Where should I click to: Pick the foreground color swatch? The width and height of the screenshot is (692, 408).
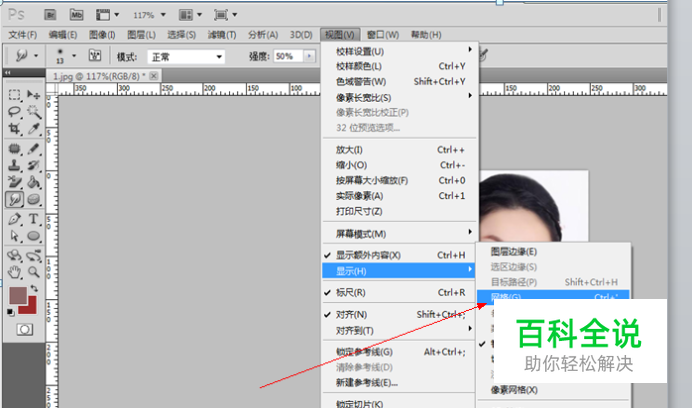(x=17, y=295)
